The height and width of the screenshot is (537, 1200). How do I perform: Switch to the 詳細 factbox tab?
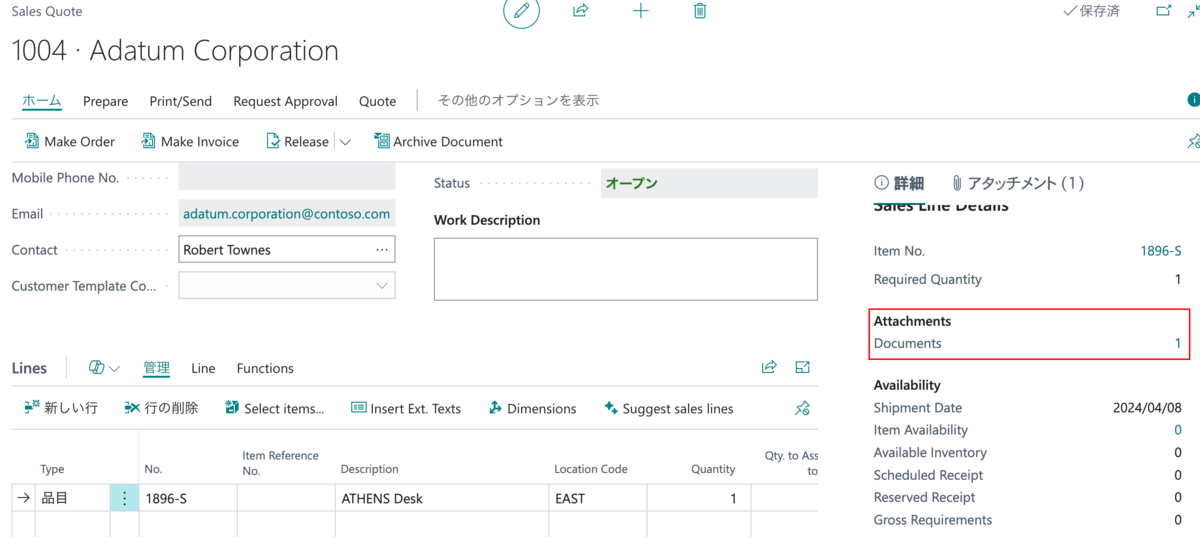point(899,183)
